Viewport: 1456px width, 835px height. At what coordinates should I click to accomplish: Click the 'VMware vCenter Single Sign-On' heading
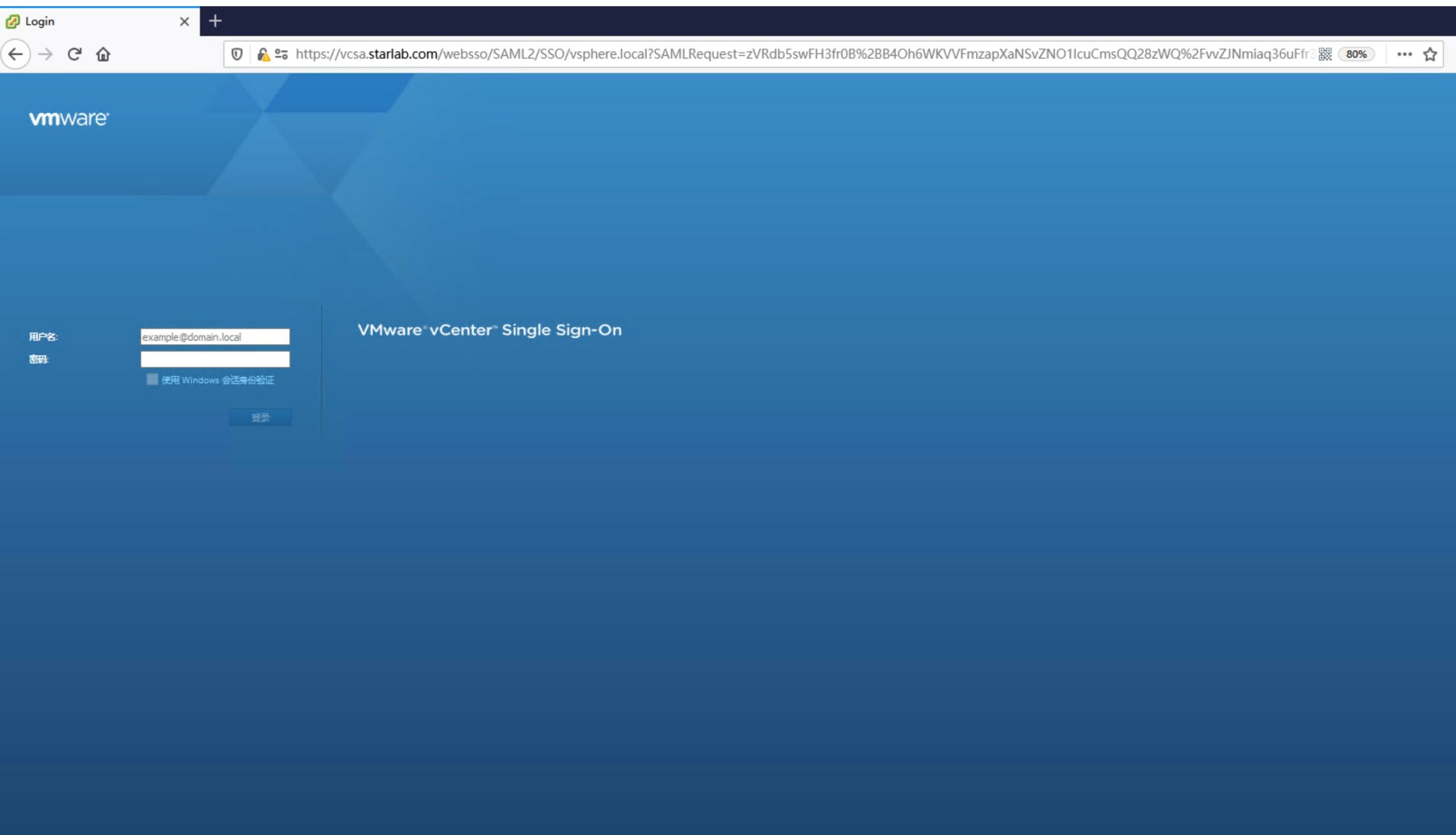click(x=490, y=330)
